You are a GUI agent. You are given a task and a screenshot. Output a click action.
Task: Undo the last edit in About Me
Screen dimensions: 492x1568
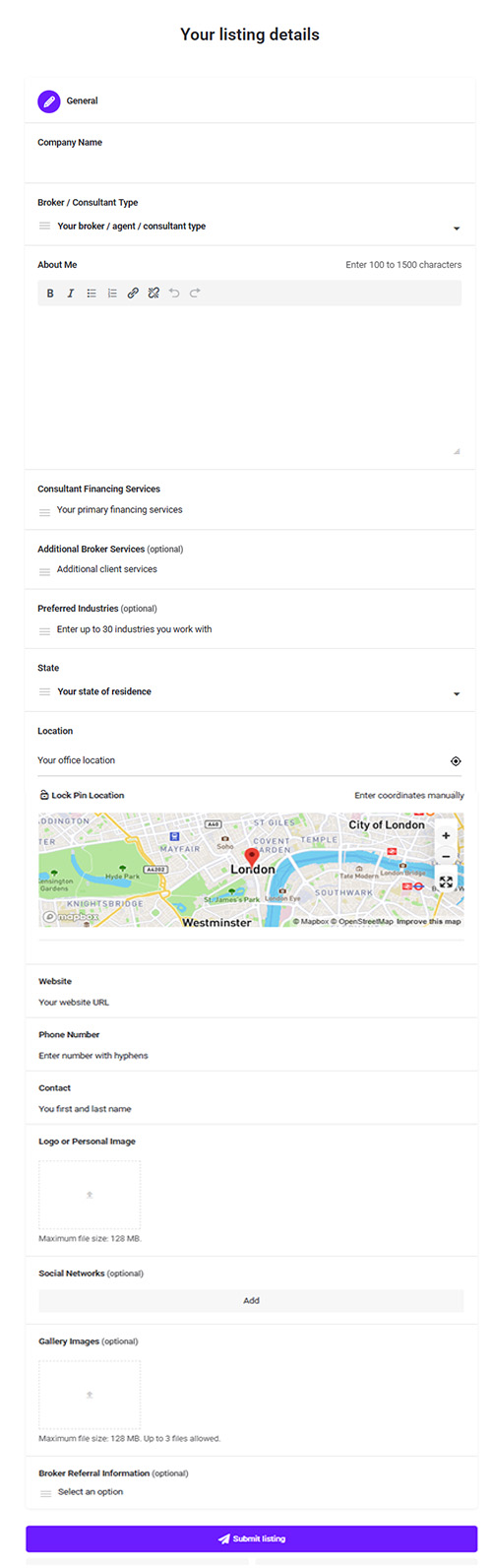point(174,294)
